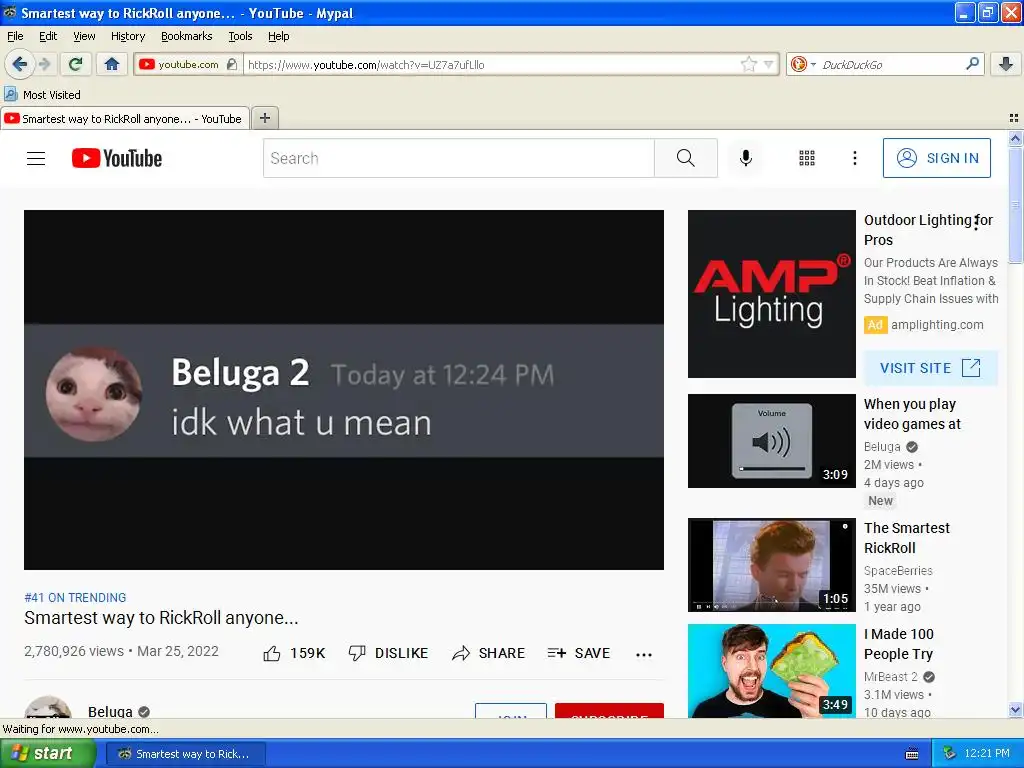Click the browser Forward arrow
This screenshot has height=768, width=1024.
pos(44,64)
